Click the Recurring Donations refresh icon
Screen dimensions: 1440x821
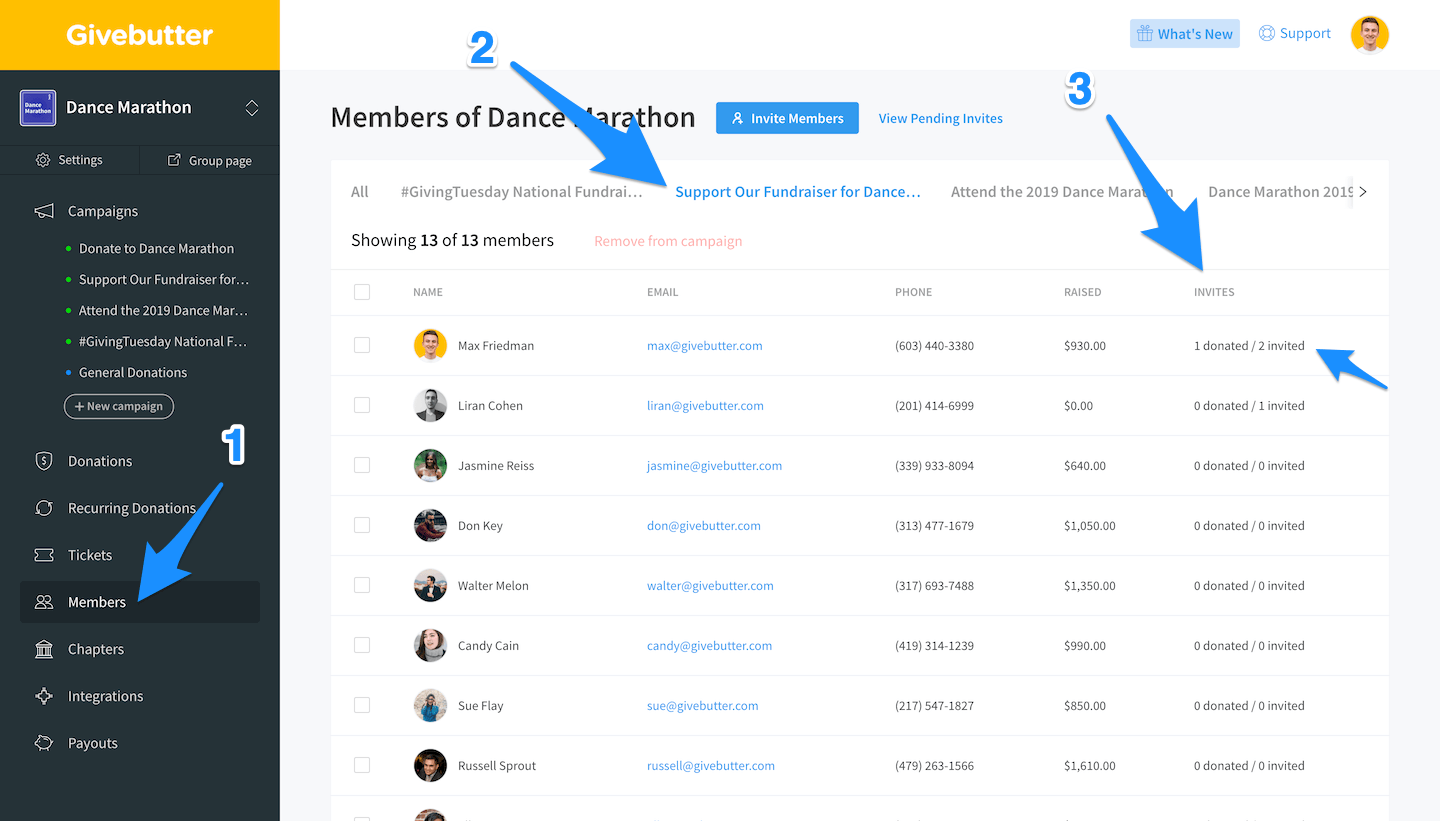tap(44, 508)
